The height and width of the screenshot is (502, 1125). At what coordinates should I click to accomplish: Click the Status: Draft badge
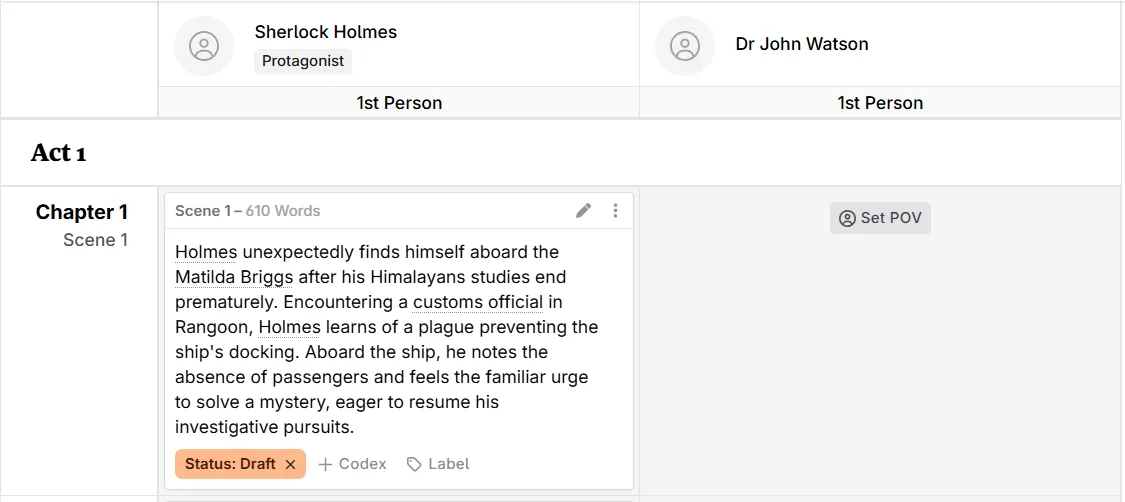pyautogui.click(x=230, y=464)
